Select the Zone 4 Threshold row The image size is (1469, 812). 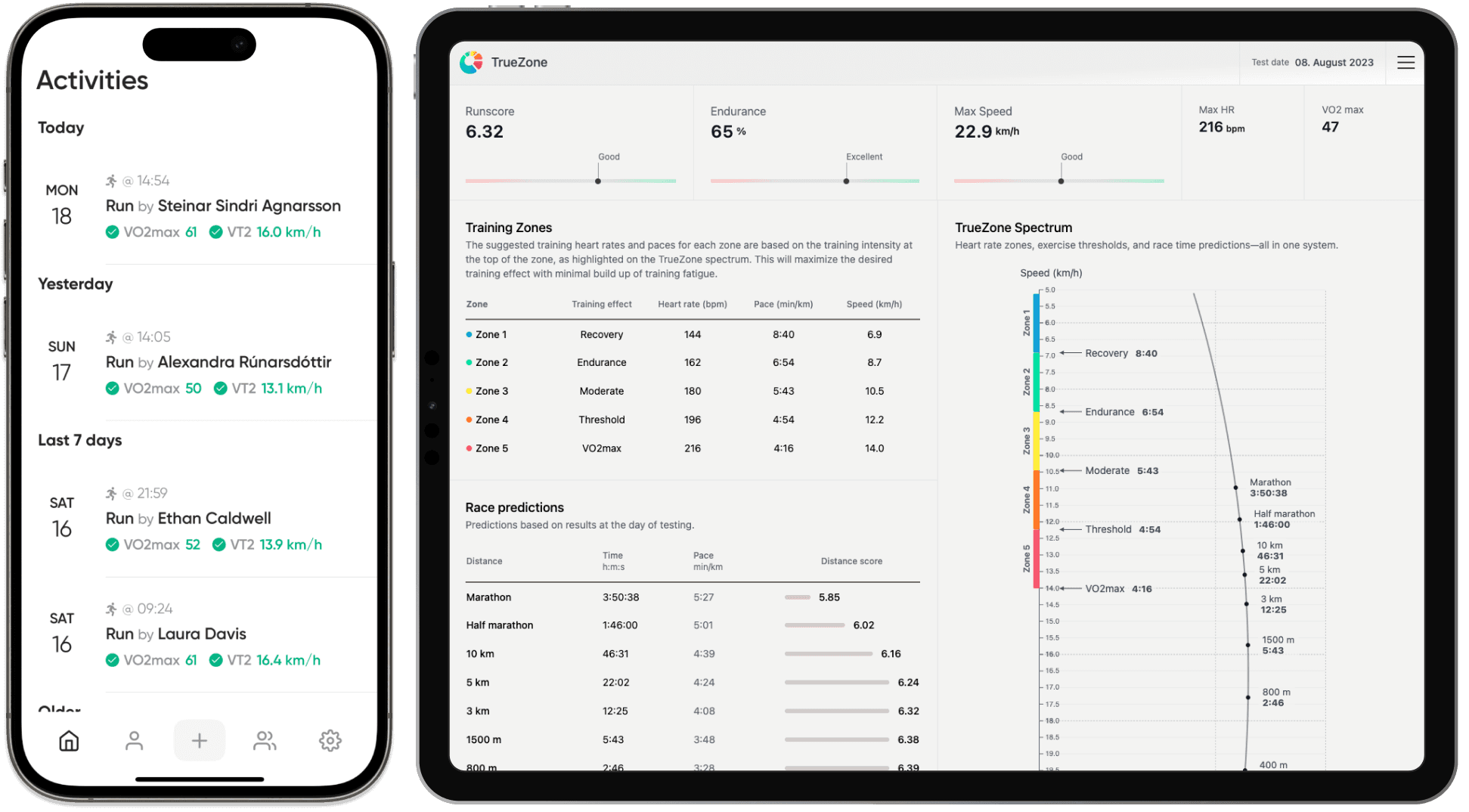pos(693,420)
